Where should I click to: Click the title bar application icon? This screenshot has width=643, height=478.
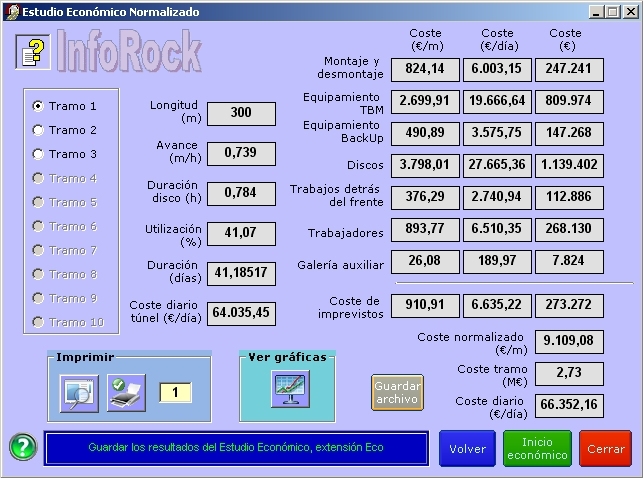(x=11, y=12)
